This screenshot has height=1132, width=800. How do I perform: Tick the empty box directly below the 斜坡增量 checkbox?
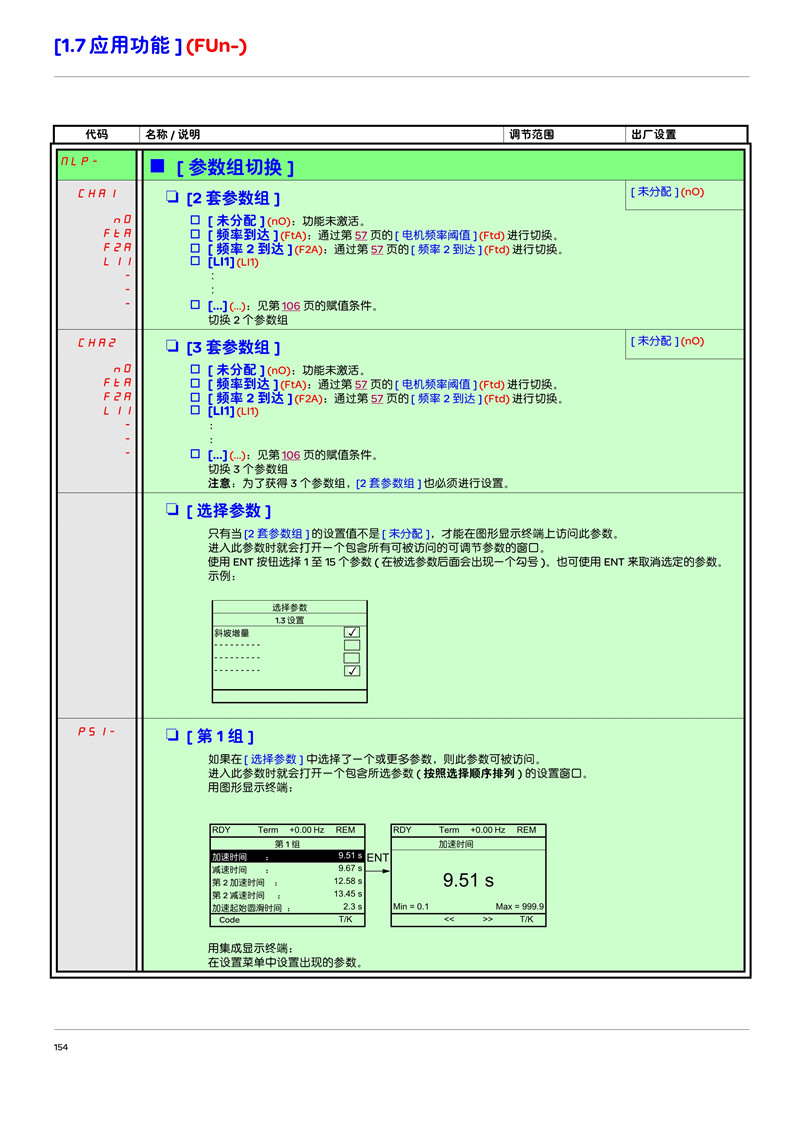coord(352,645)
